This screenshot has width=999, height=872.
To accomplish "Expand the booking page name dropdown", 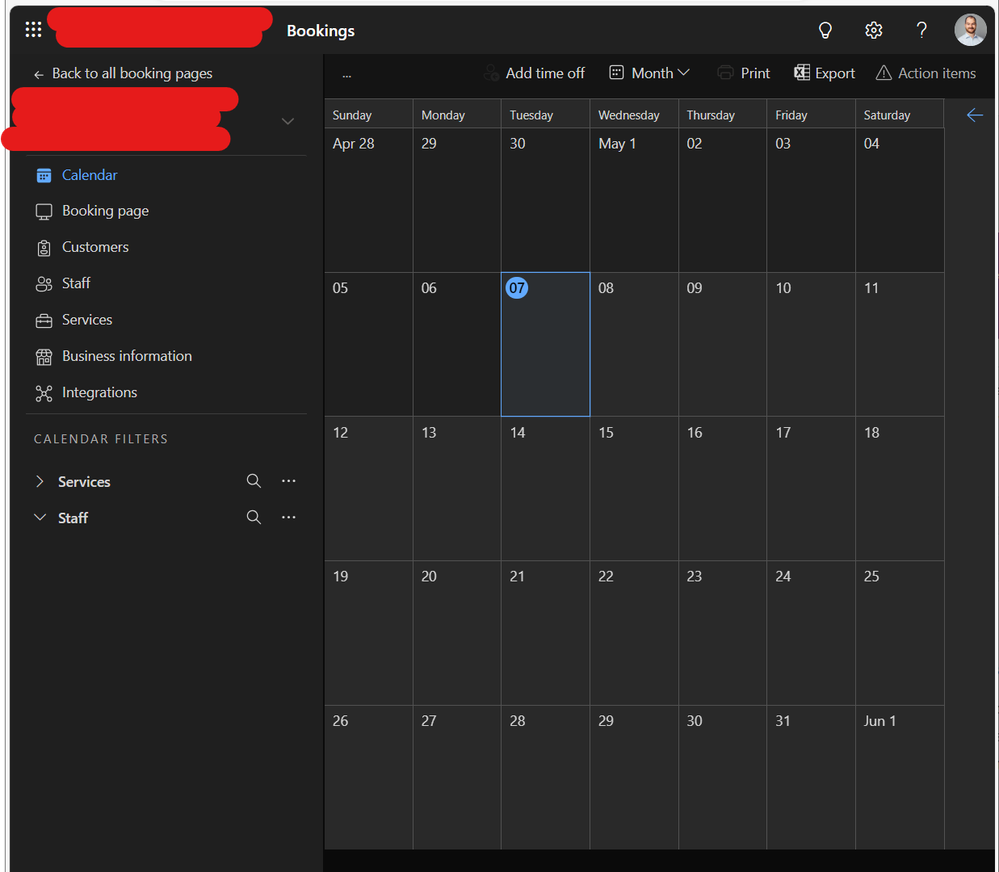I will click(x=288, y=121).
